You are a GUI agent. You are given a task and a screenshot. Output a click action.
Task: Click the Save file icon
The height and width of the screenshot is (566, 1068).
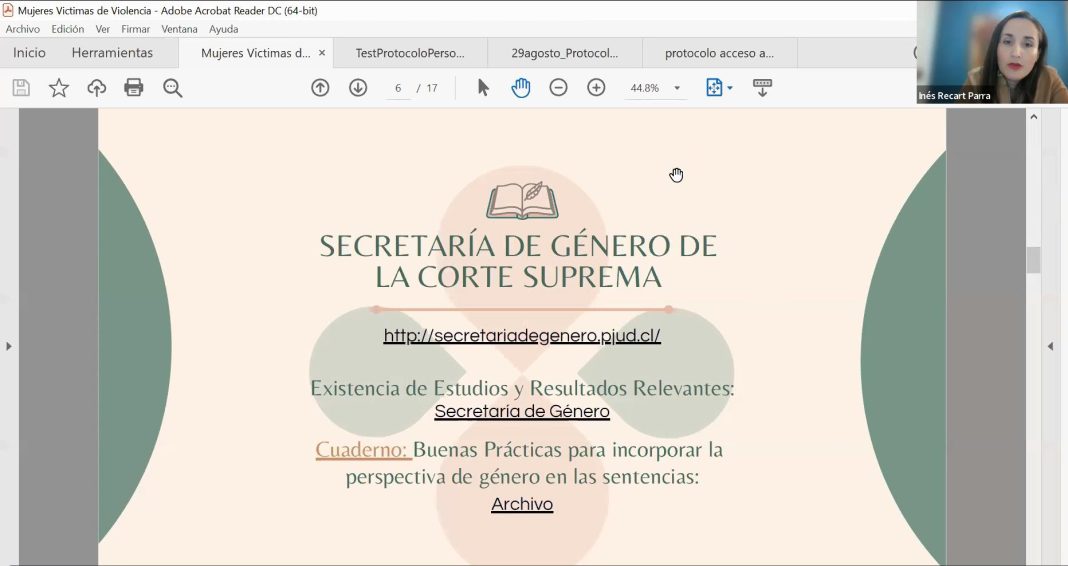click(x=21, y=88)
